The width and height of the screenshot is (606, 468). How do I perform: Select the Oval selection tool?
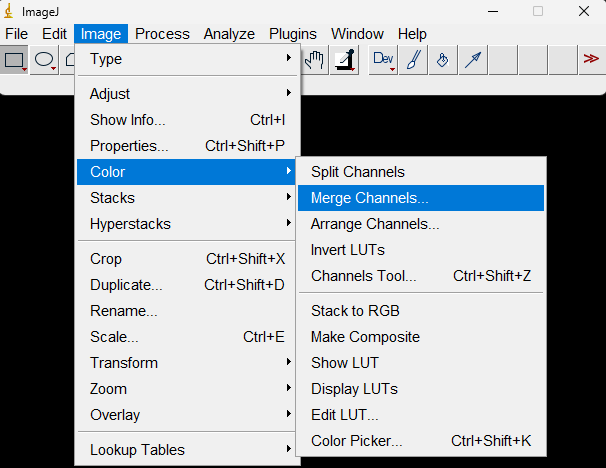point(44,60)
